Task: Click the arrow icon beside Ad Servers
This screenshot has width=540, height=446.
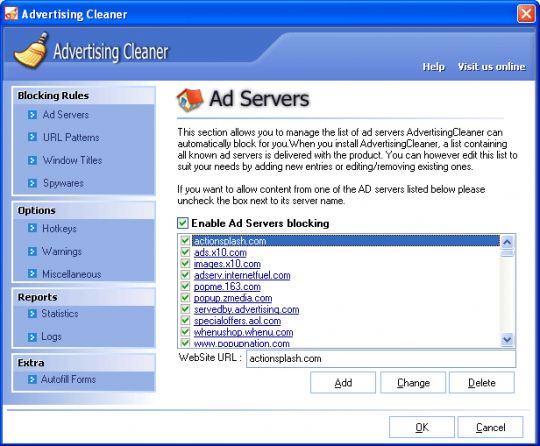Action: click(x=32, y=114)
